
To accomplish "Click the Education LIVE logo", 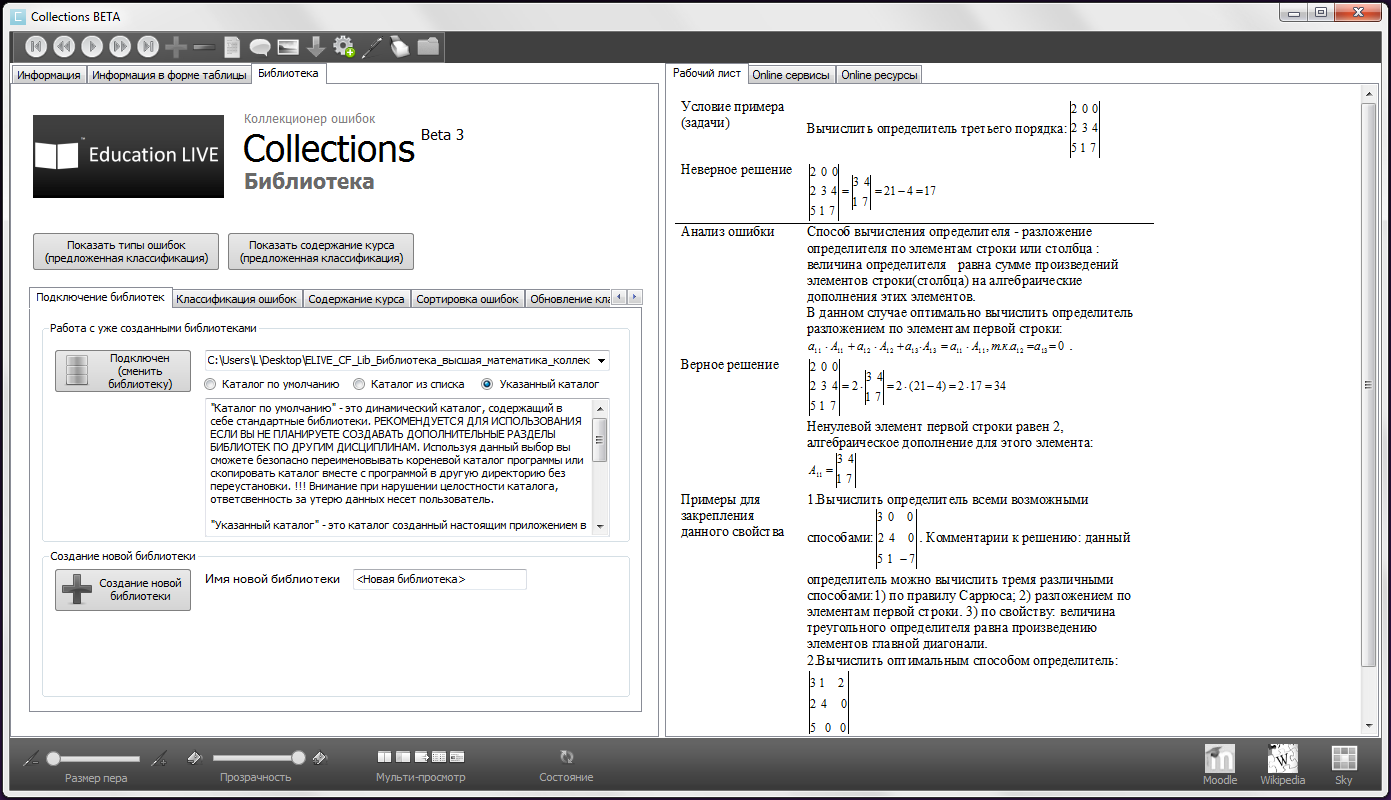I will 128,156.
